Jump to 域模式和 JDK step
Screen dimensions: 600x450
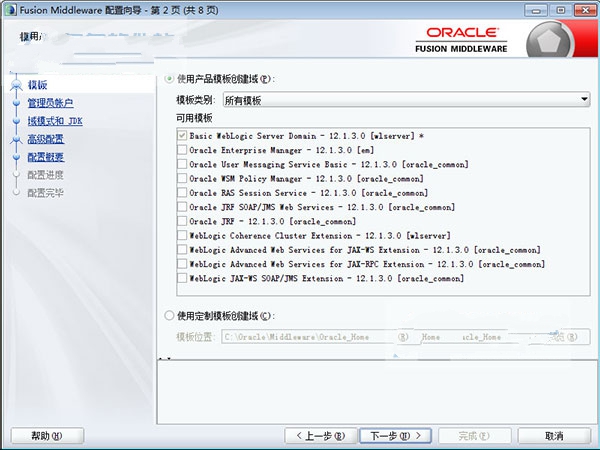(55, 121)
